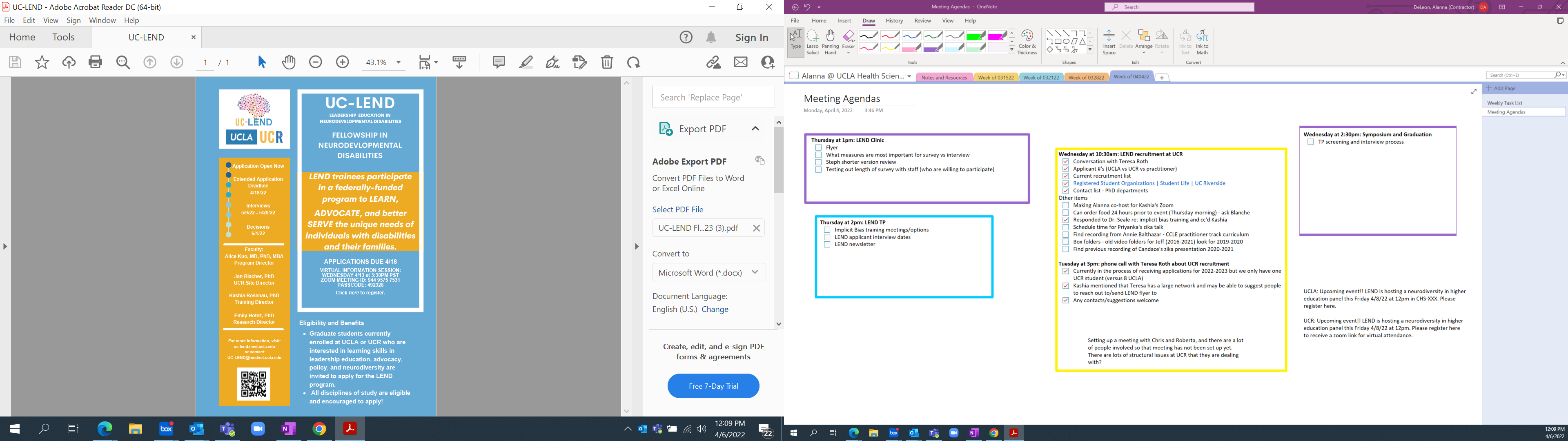Viewport: 1568px width, 441px height.
Task: Check 'Implicit Bias training meetings/options' checkbox
Action: [827, 229]
